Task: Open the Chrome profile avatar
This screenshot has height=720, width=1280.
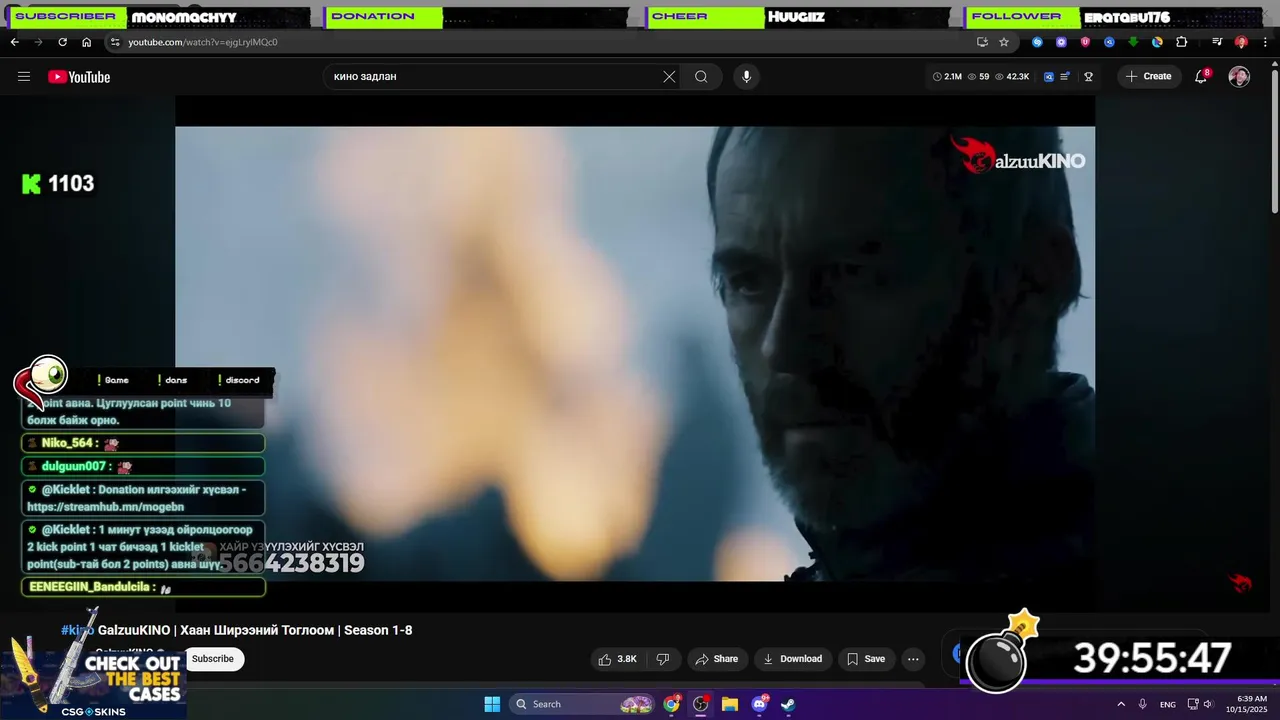Action: [x=1241, y=42]
